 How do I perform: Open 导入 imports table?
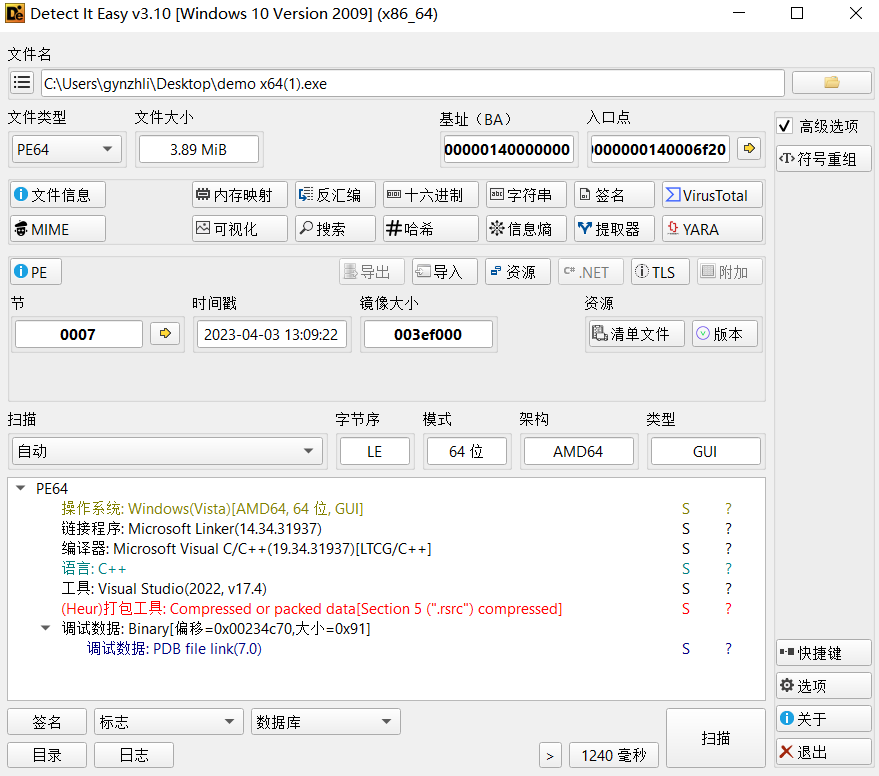pyautogui.click(x=445, y=272)
